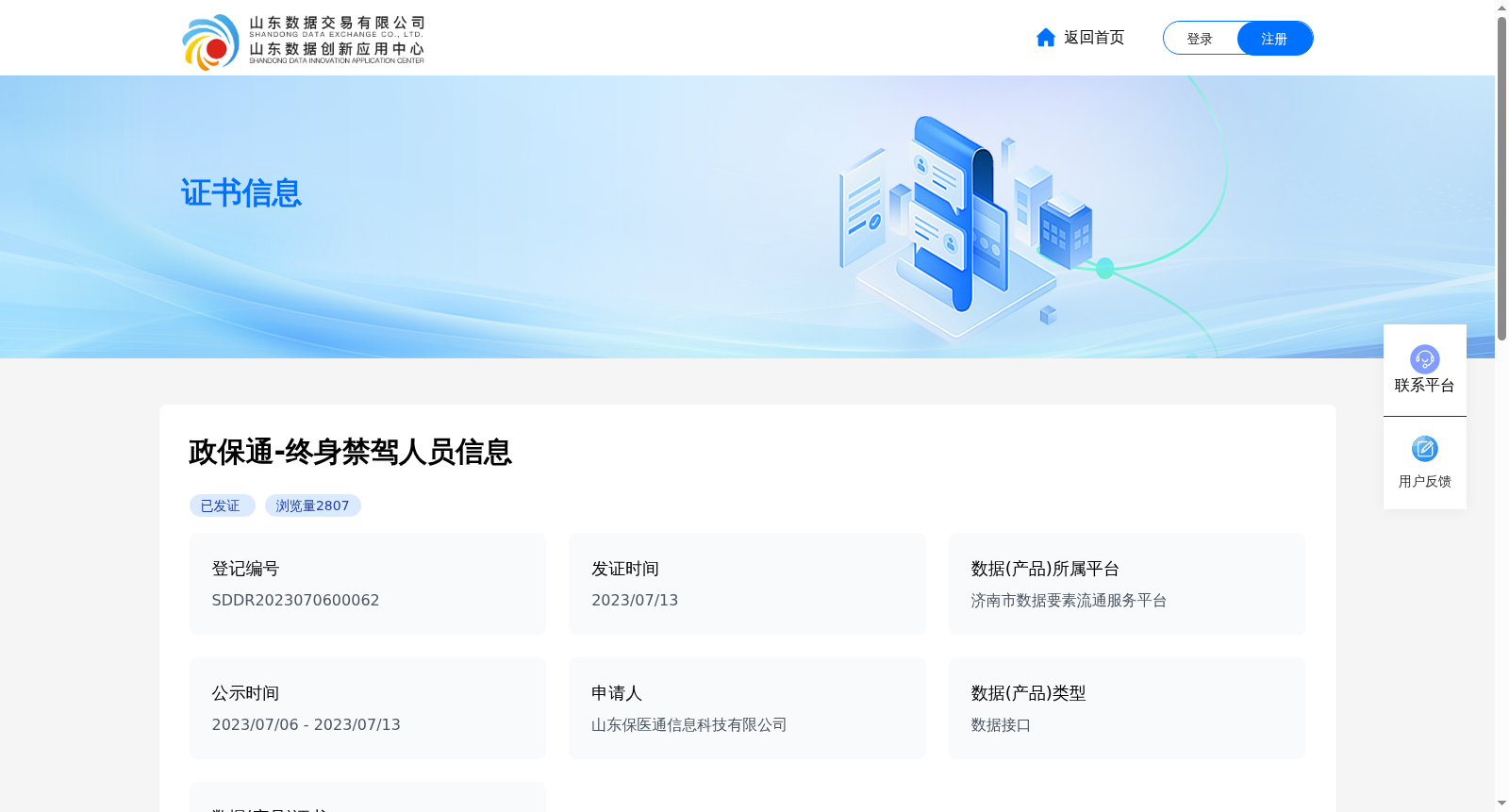Click the 注册 register button
Image resolution: width=1509 pixels, height=812 pixels.
point(1274,39)
